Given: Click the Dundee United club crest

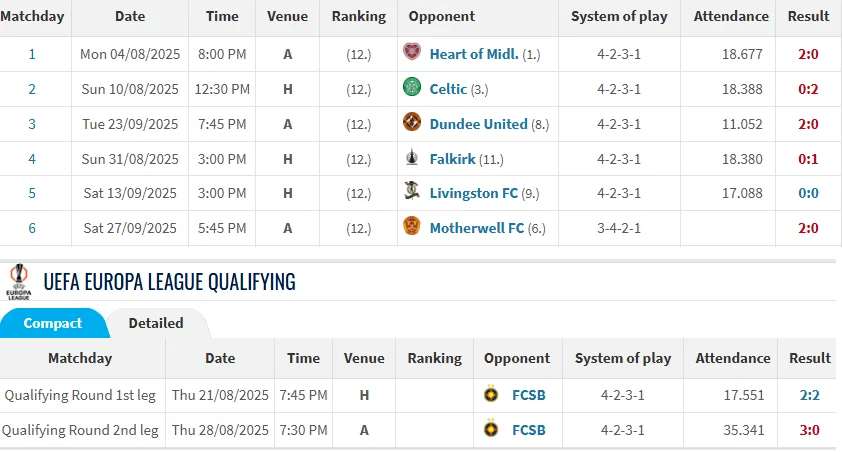Looking at the screenshot, I should (x=411, y=123).
